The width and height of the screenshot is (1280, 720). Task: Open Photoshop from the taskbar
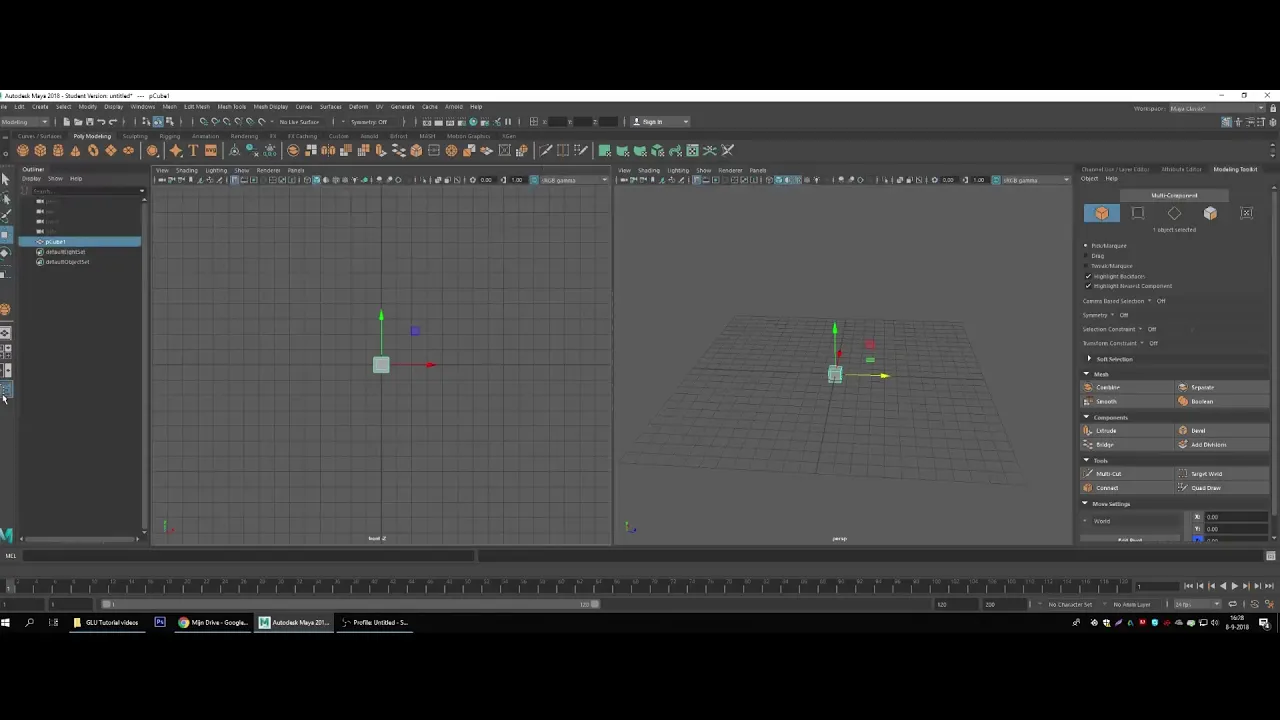pyautogui.click(x=160, y=623)
